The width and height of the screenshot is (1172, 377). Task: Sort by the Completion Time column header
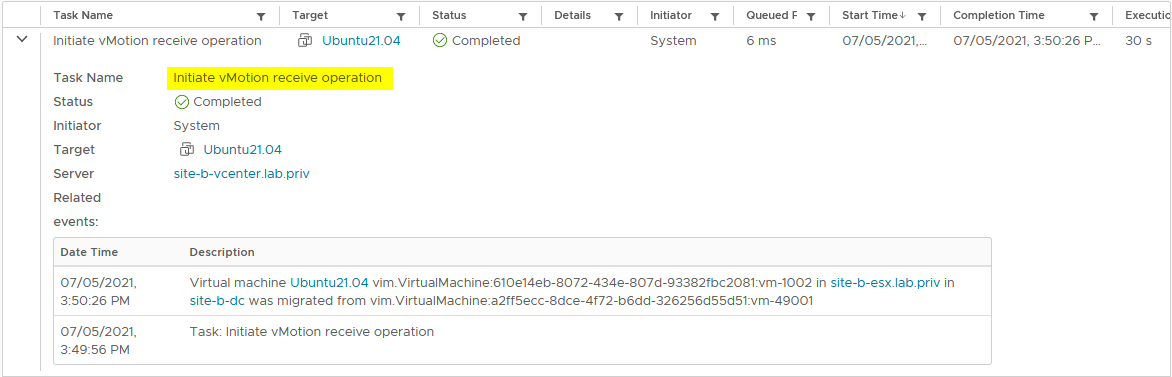tap(999, 15)
